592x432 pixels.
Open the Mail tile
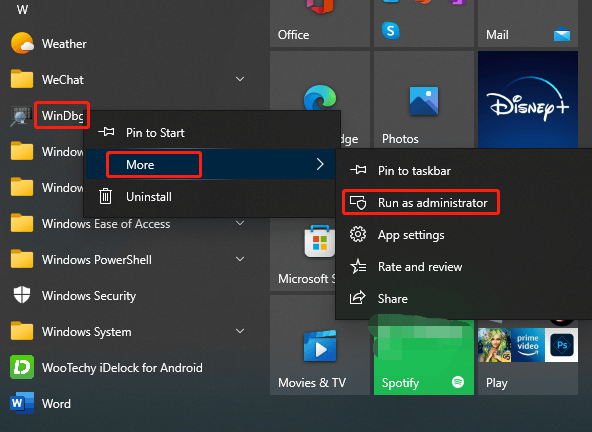527,23
